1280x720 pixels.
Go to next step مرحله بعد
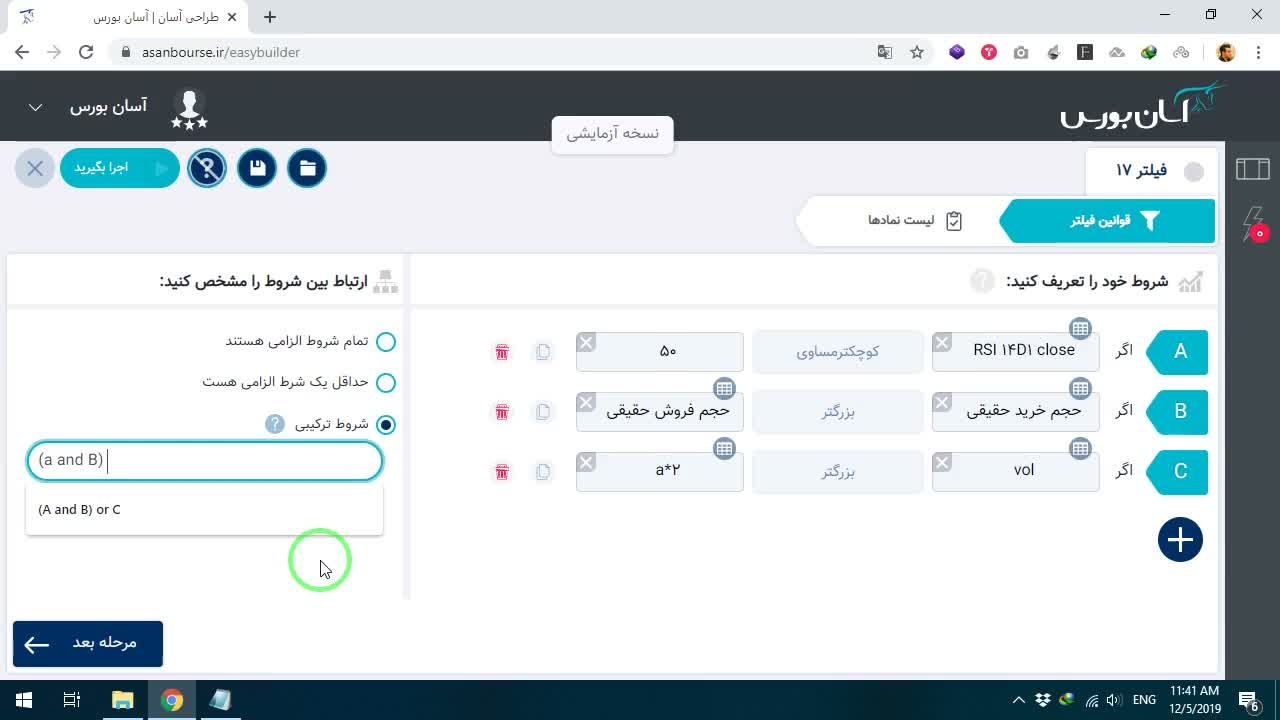pos(88,643)
